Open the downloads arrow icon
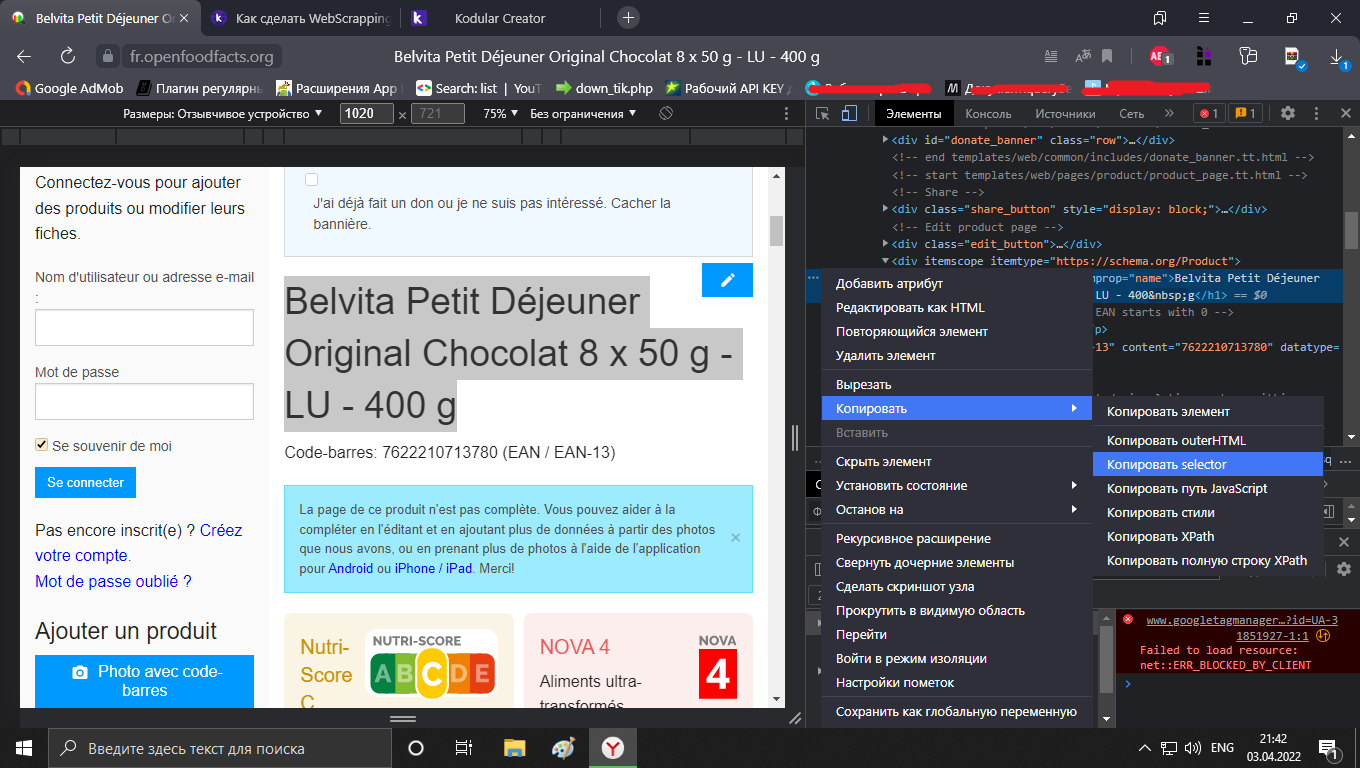This screenshot has width=1360, height=768. click(1338, 57)
